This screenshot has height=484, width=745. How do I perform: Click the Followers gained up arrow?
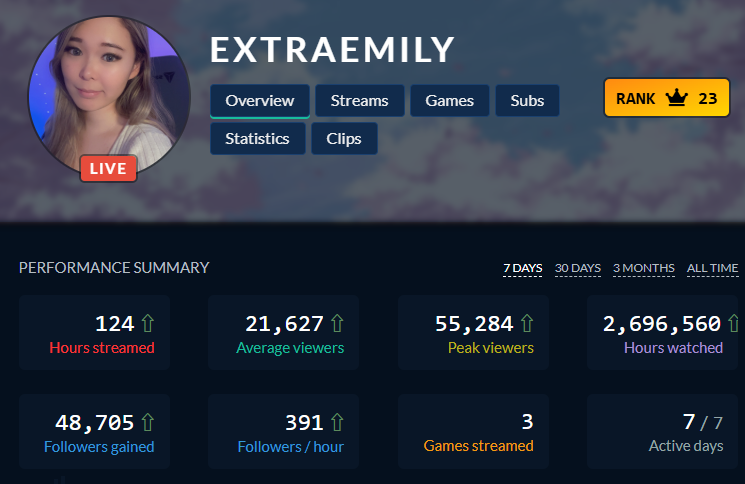click(148, 422)
